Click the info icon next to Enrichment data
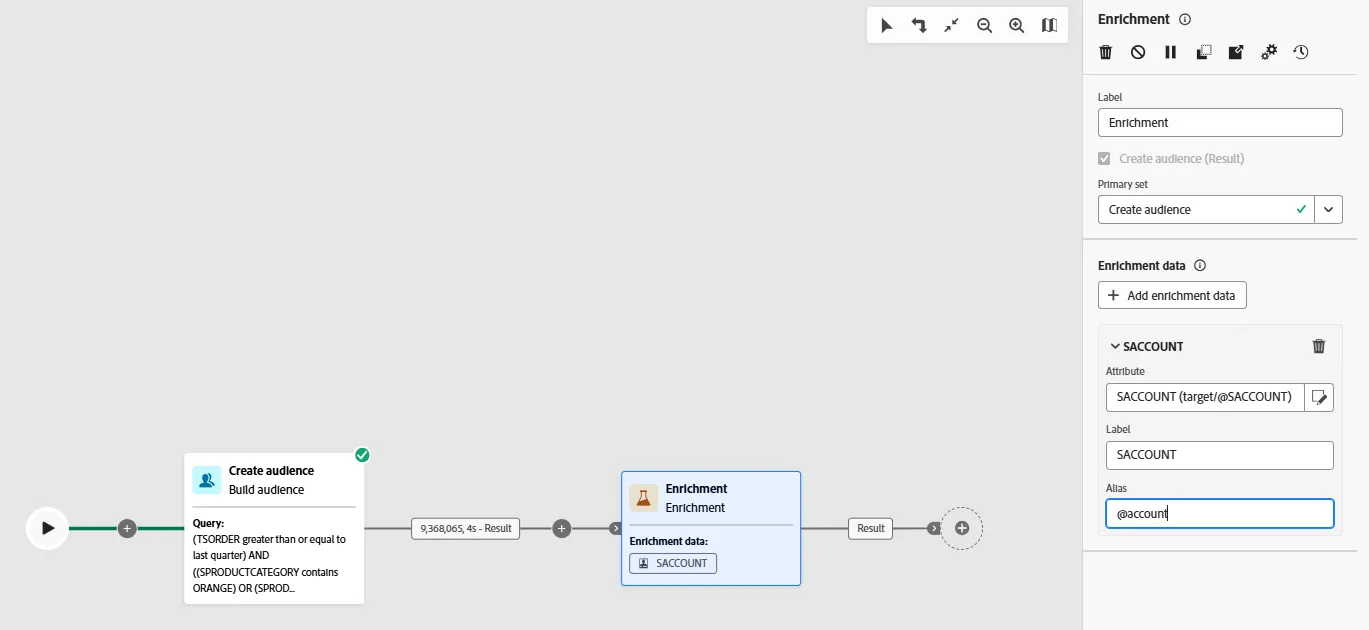Viewport: 1369px width, 630px height. (1200, 266)
